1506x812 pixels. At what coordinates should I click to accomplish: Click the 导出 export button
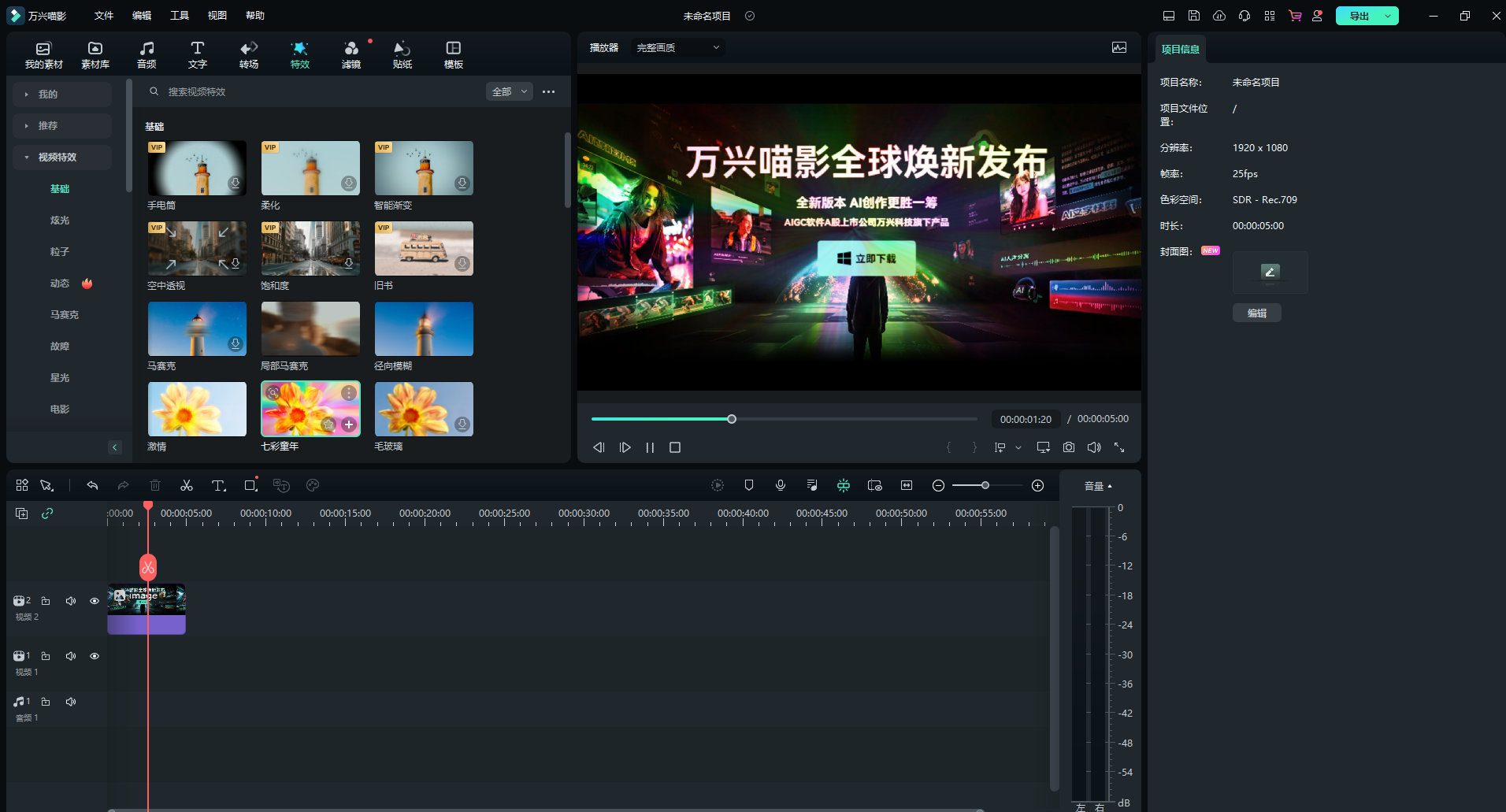1359,16
